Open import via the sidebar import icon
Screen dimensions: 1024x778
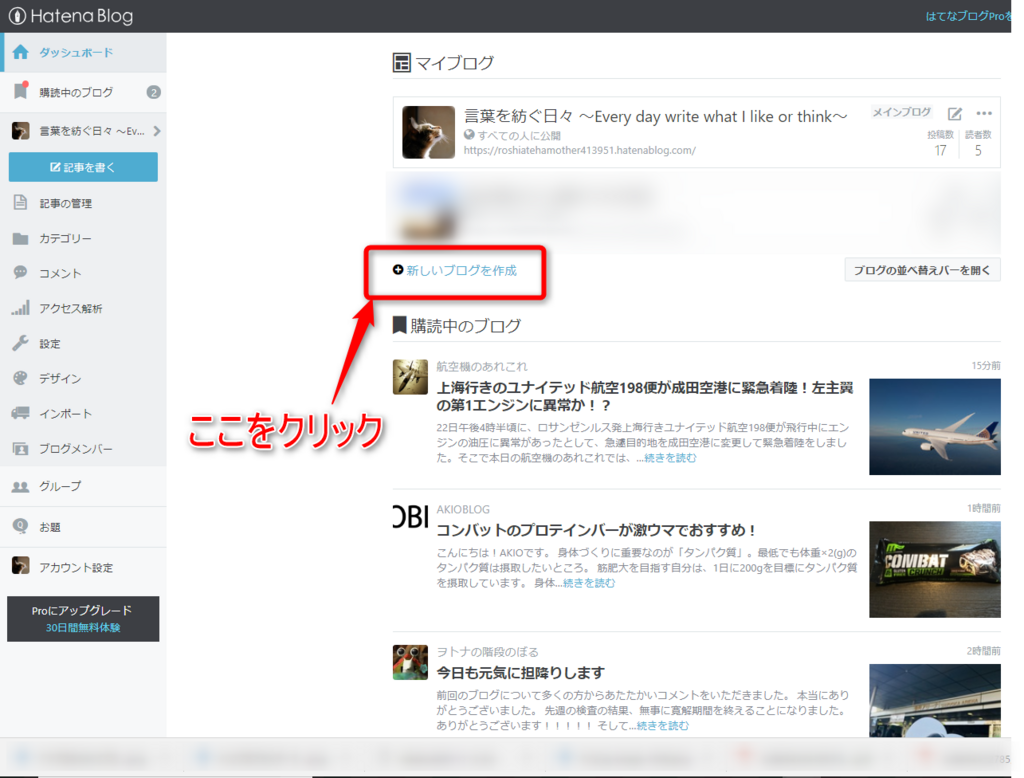coord(20,413)
